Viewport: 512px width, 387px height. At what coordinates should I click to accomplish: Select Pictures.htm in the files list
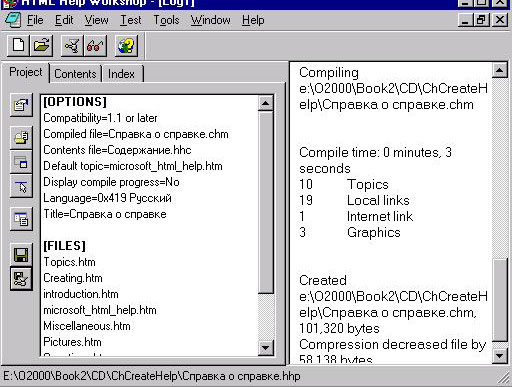[x=72, y=342]
